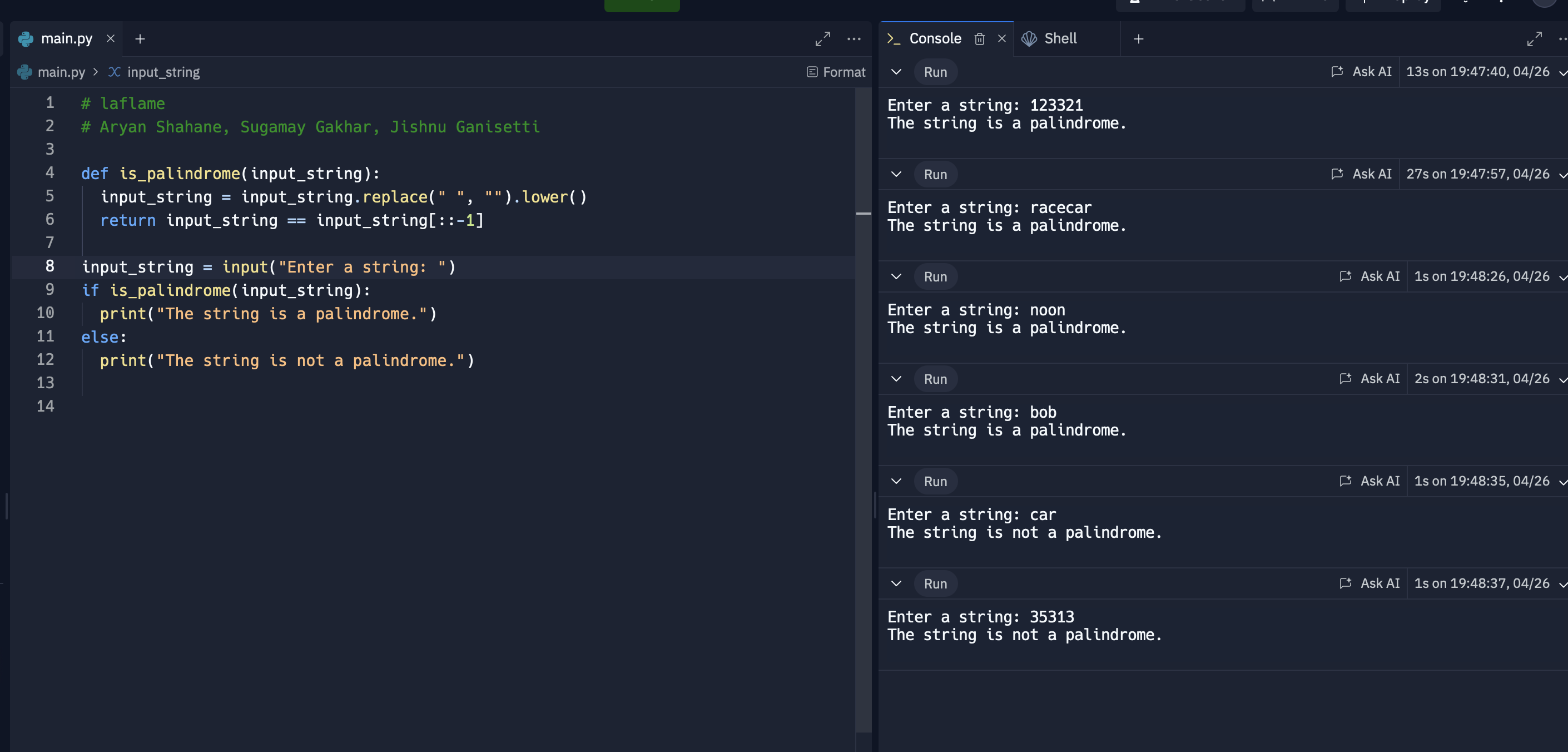1568x752 pixels.
Task: Collapse the noon run output chevron
Action: click(896, 276)
